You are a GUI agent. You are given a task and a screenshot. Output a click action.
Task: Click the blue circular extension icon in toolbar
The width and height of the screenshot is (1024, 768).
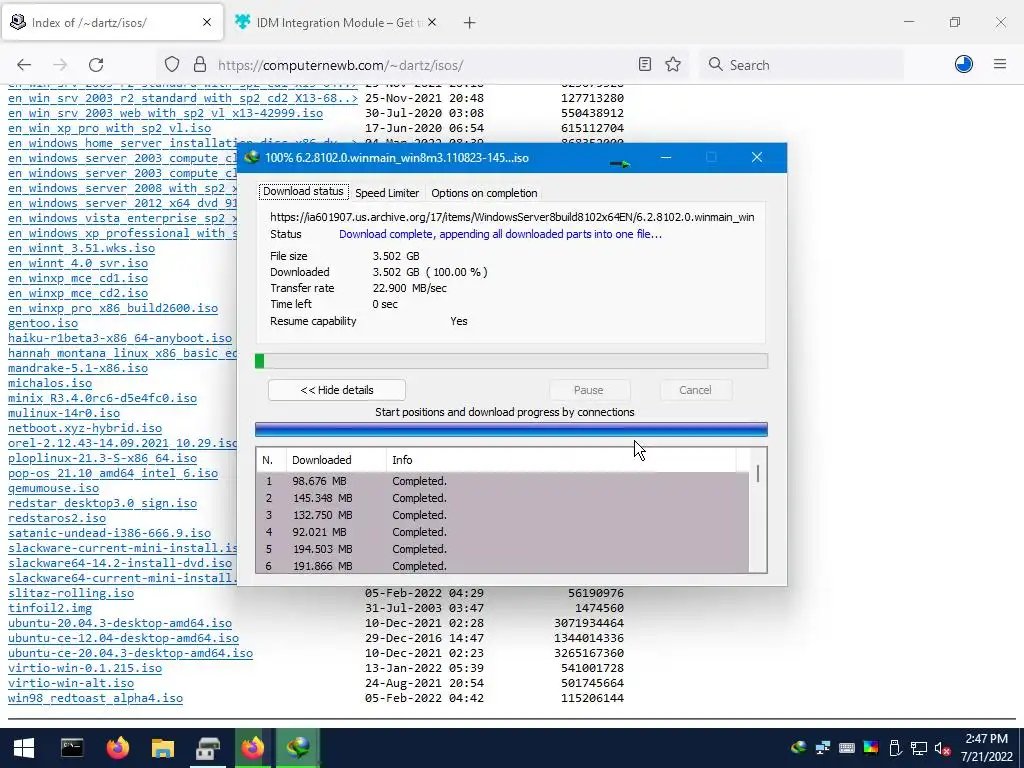(x=964, y=64)
